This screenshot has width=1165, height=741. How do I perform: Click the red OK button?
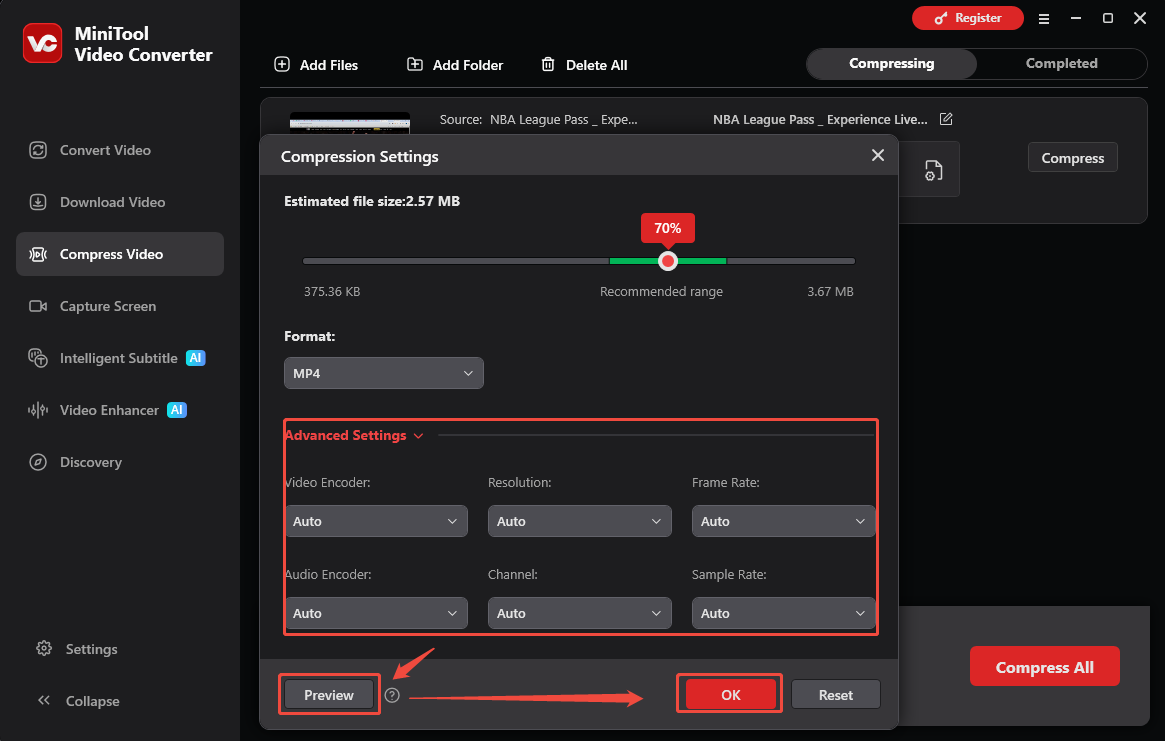click(x=730, y=694)
